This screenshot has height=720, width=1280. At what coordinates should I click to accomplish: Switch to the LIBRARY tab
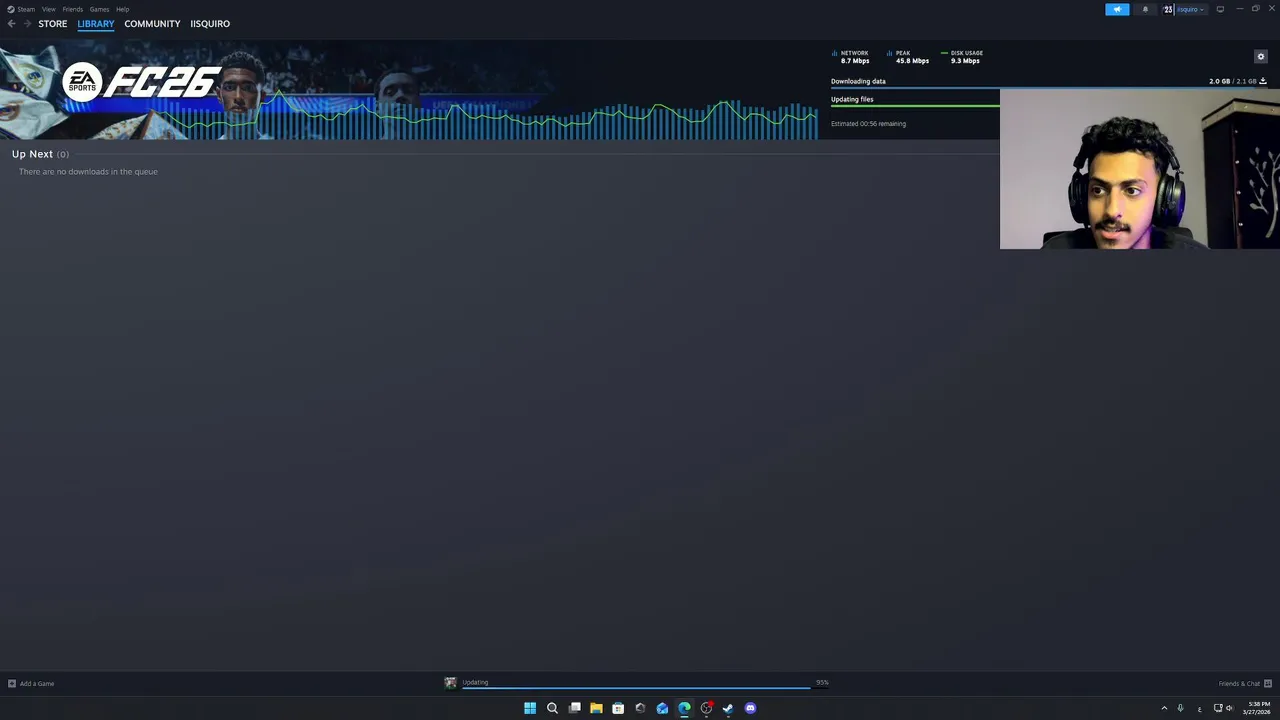(x=96, y=24)
